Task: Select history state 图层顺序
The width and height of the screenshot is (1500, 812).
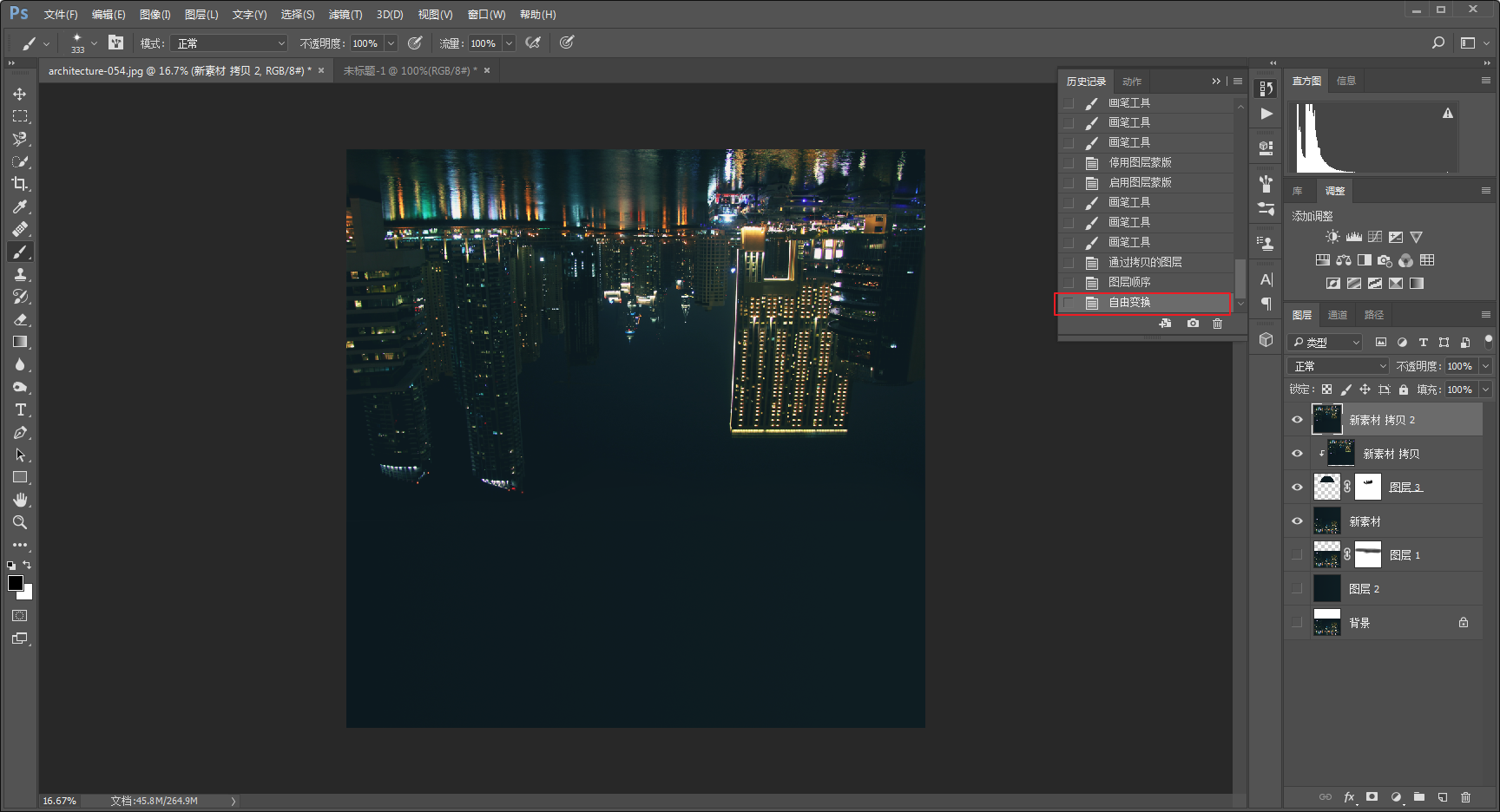Action: point(1147,282)
